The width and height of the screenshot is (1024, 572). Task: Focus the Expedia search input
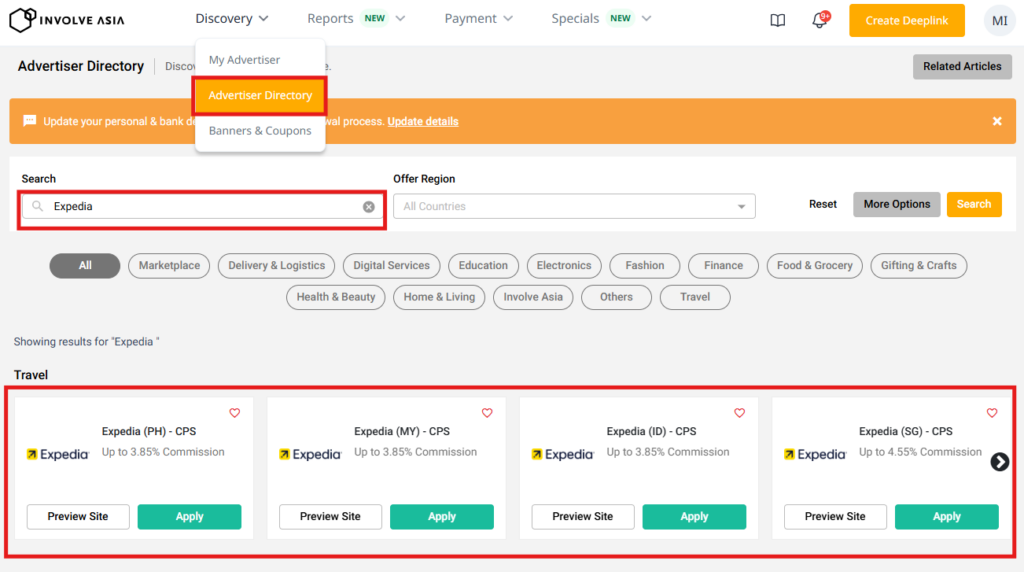point(202,206)
